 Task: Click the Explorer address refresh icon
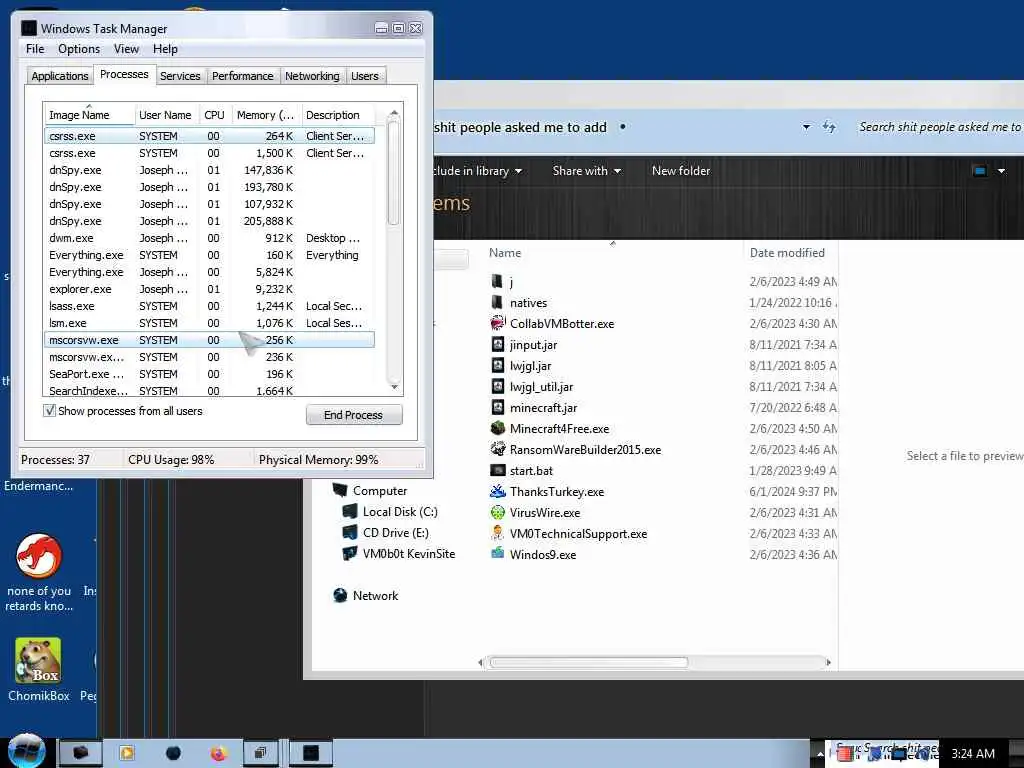829,127
